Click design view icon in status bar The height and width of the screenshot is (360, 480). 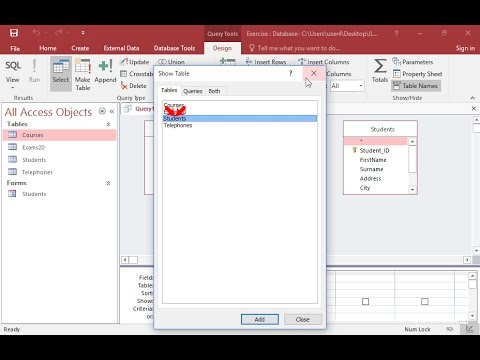[470, 329]
